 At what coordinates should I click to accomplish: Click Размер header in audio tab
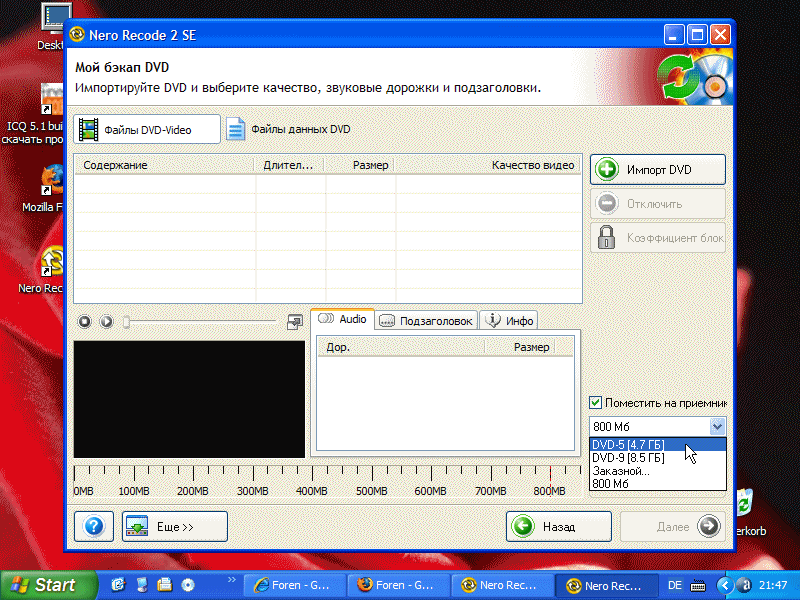coord(519,347)
